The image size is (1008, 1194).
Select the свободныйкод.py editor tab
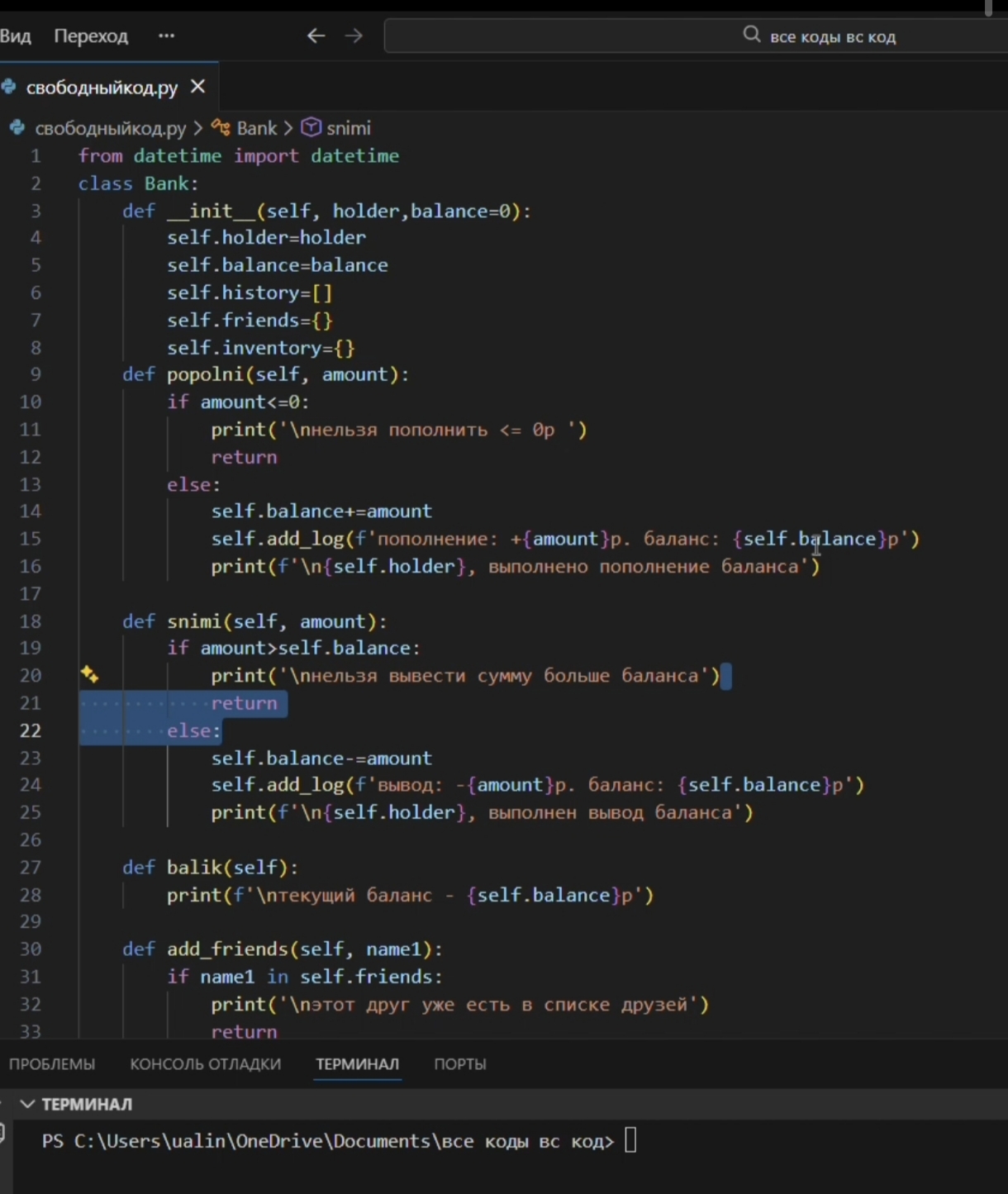[x=102, y=88]
